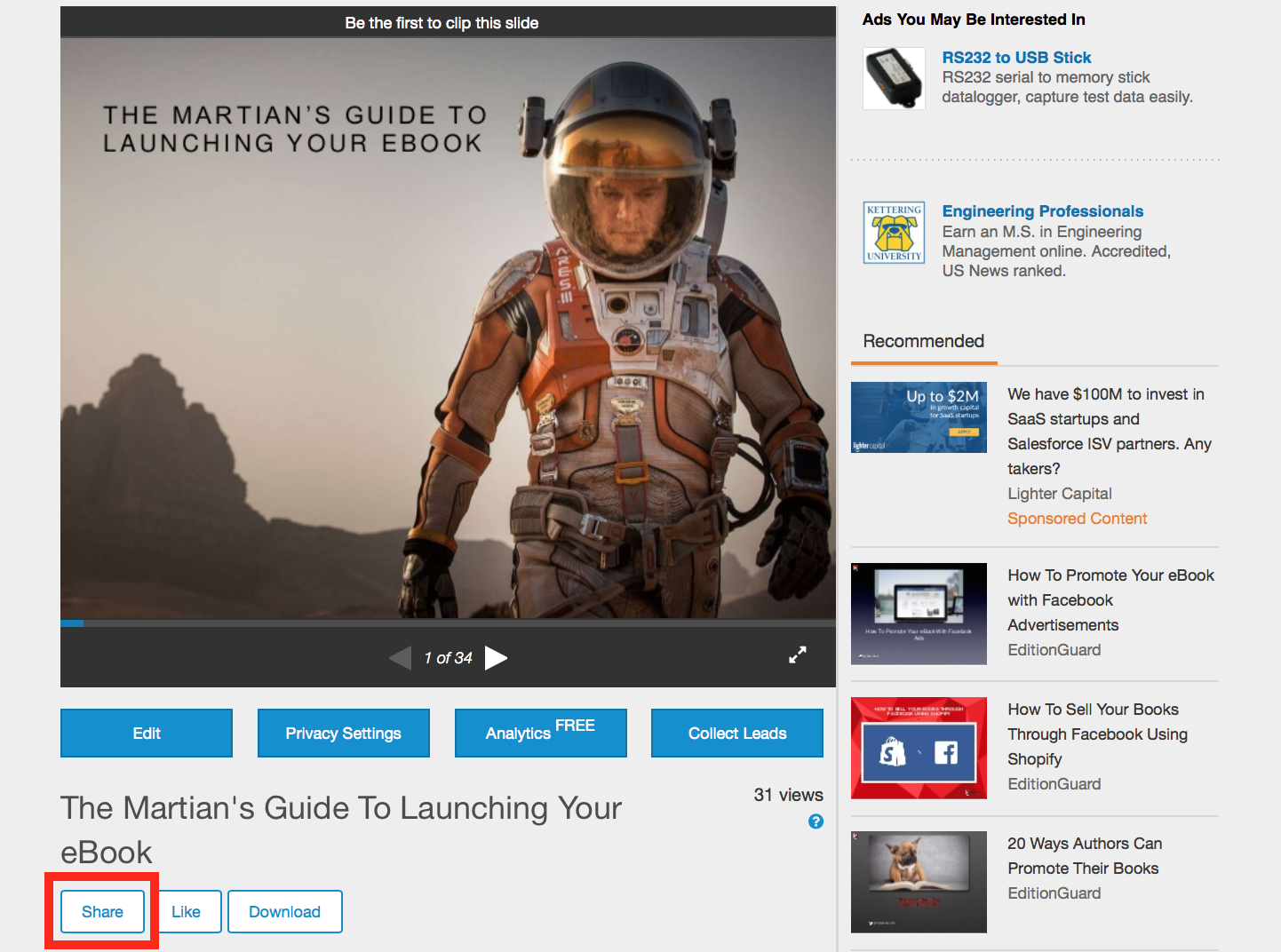Open How To Promote Your eBook with Facebook
This screenshot has height=952, width=1281.
pyautogui.click(x=1110, y=600)
